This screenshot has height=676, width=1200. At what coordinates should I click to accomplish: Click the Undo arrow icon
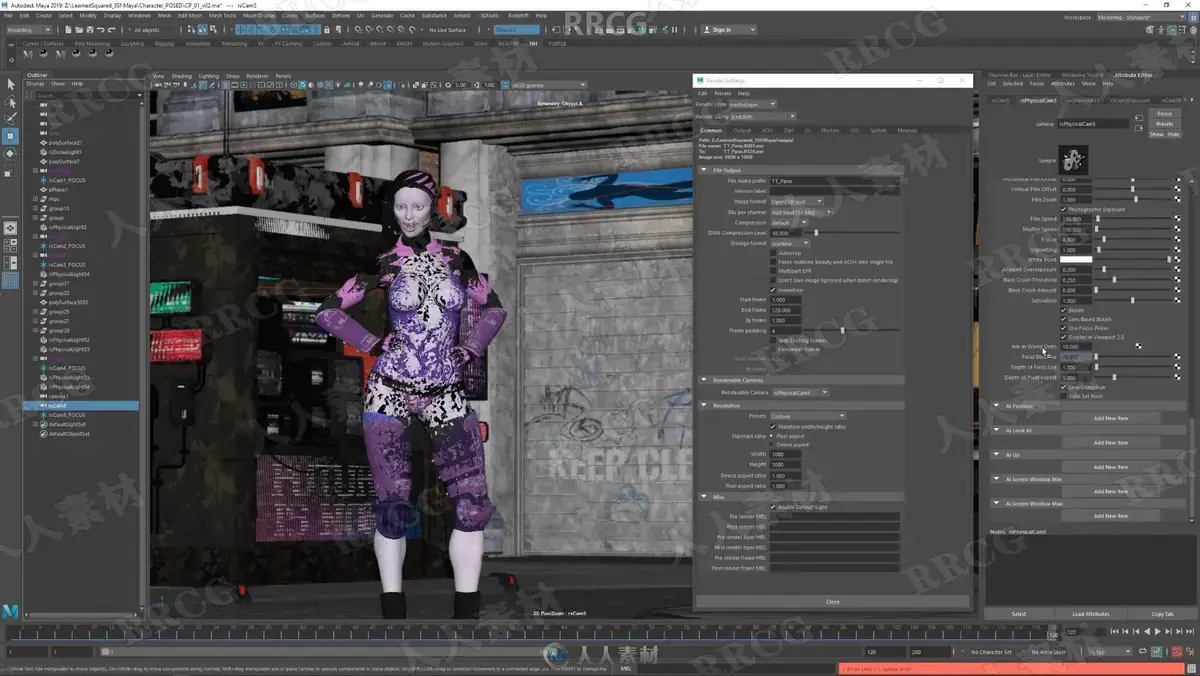99,30
